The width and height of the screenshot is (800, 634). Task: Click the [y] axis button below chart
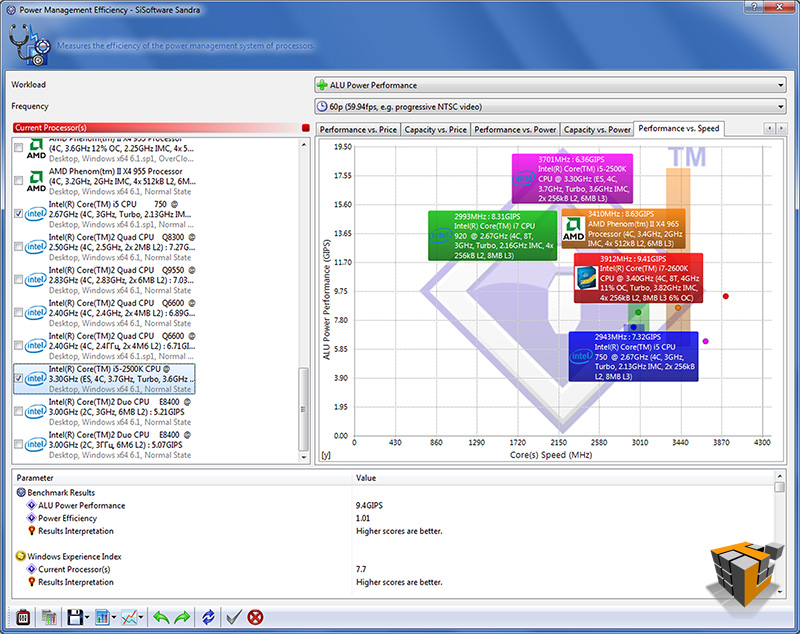[x=326, y=455]
